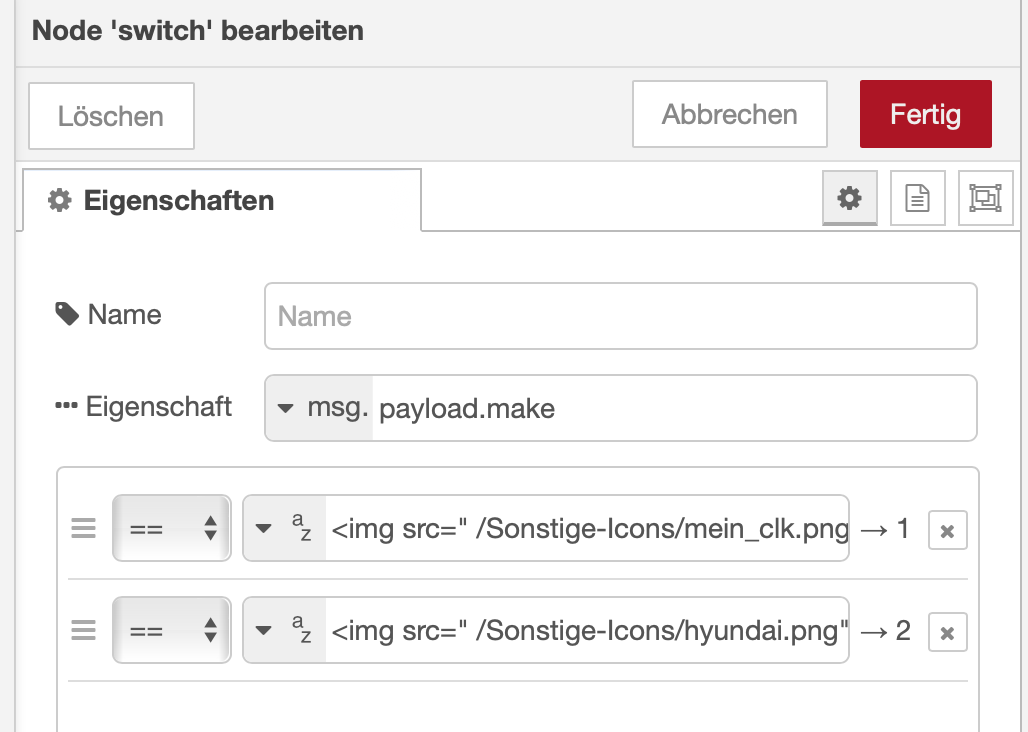This screenshot has width=1028, height=732.
Task: Click the payload.make property field
Action: click(x=670, y=408)
